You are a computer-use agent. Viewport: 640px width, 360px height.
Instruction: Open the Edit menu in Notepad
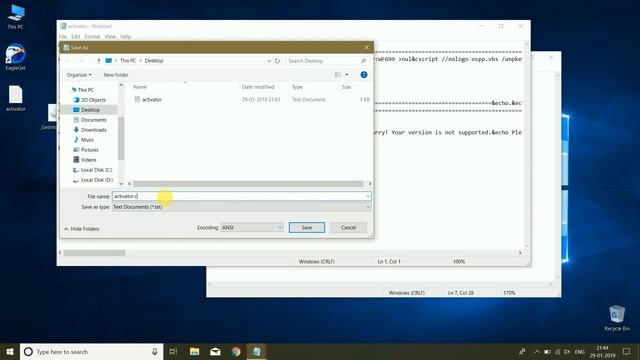point(76,37)
